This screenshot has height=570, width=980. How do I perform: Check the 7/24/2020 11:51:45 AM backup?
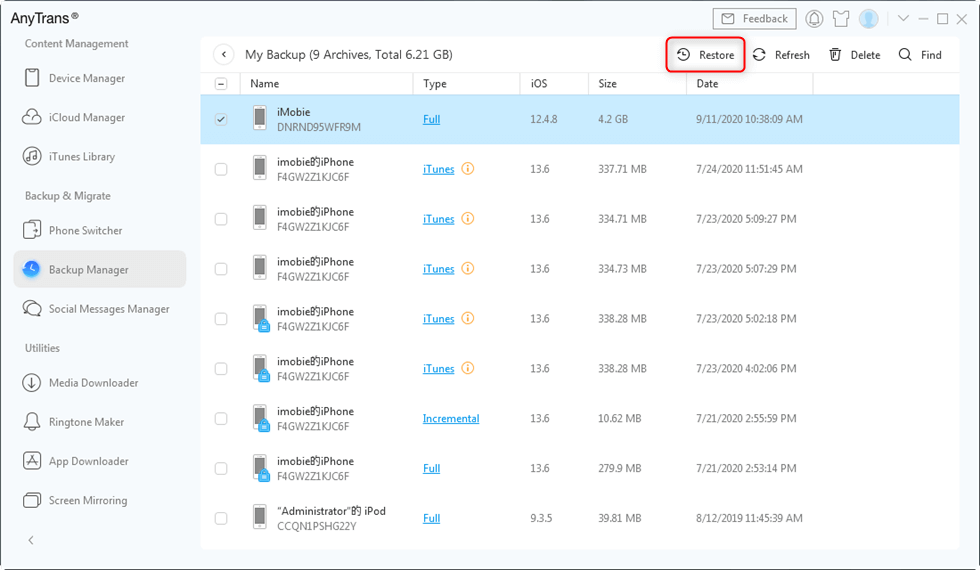221,169
